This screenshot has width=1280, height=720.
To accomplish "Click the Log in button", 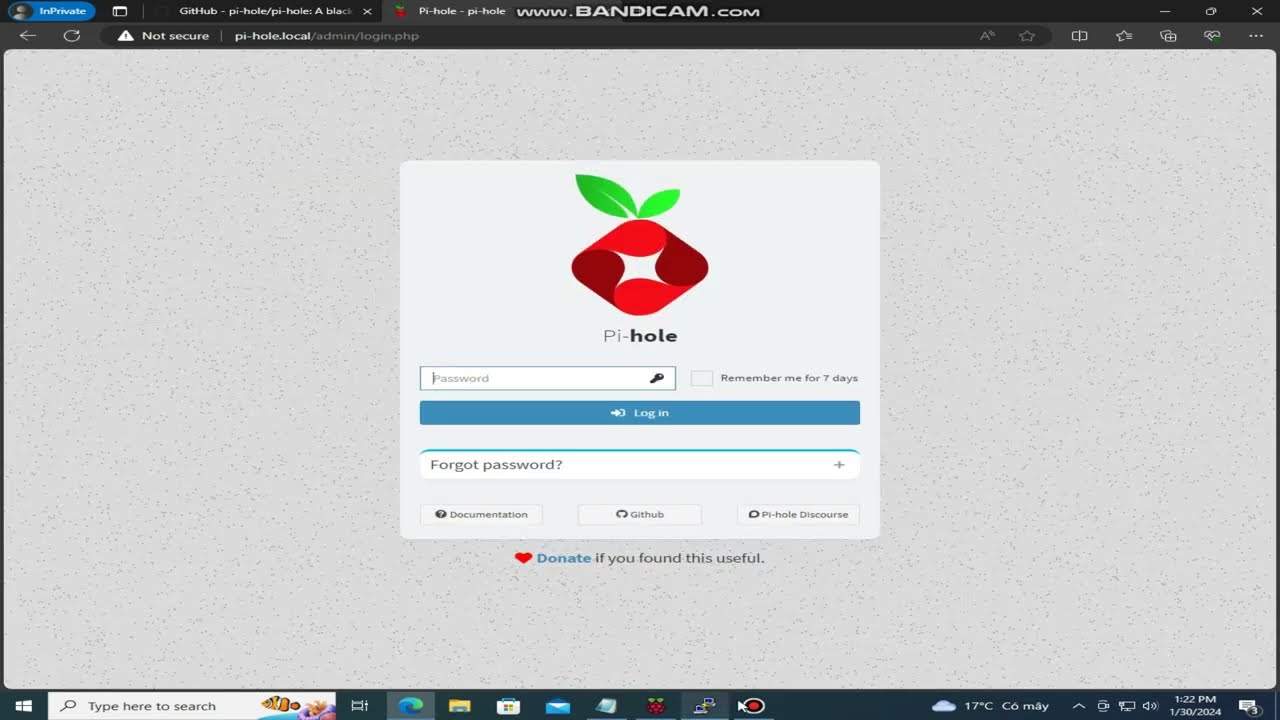I will click(640, 413).
